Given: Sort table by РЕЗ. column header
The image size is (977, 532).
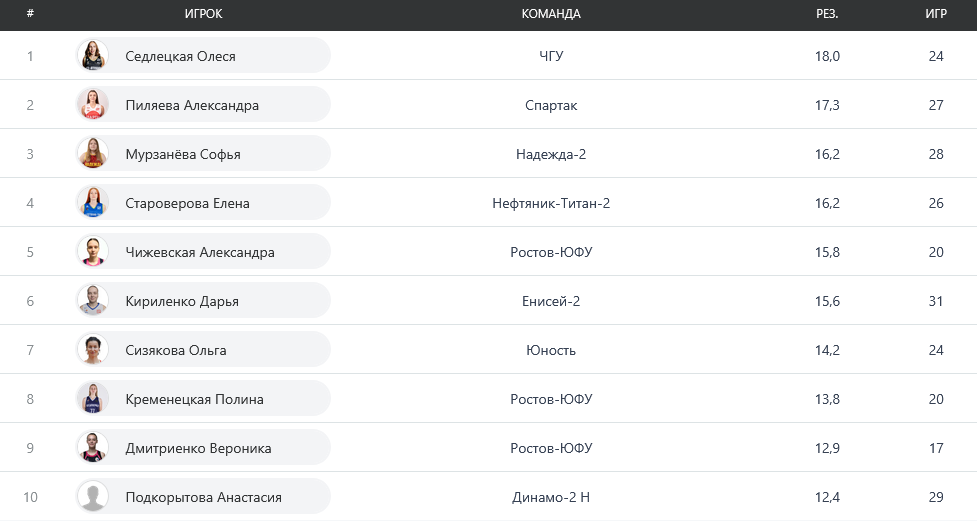Looking at the screenshot, I should pyautogui.click(x=827, y=14).
